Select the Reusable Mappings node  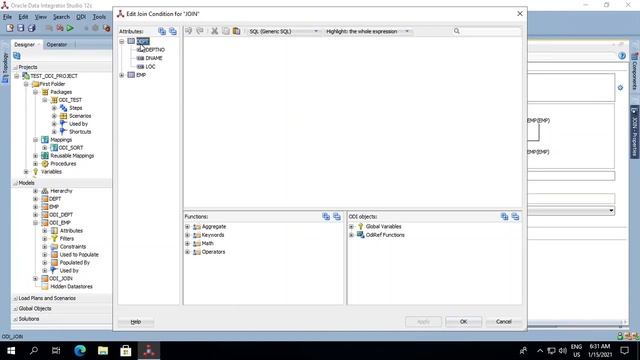click(x=72, y=156)
